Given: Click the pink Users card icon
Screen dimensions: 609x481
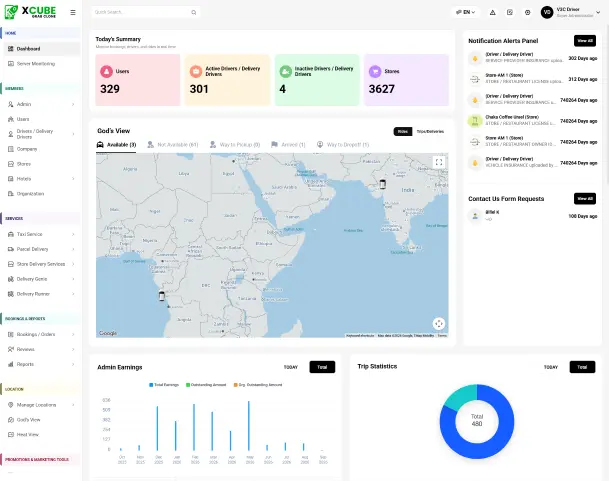Looking at the screenshot, I should (106, 71).
